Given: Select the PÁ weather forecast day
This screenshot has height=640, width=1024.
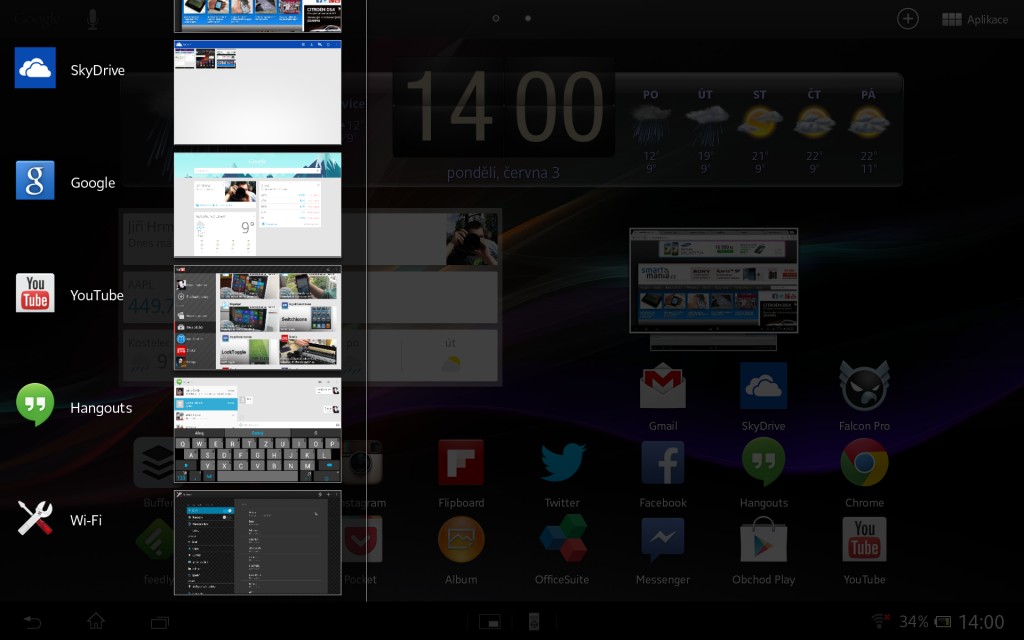Looking at the screenshot, I should [x=868, y=131].
